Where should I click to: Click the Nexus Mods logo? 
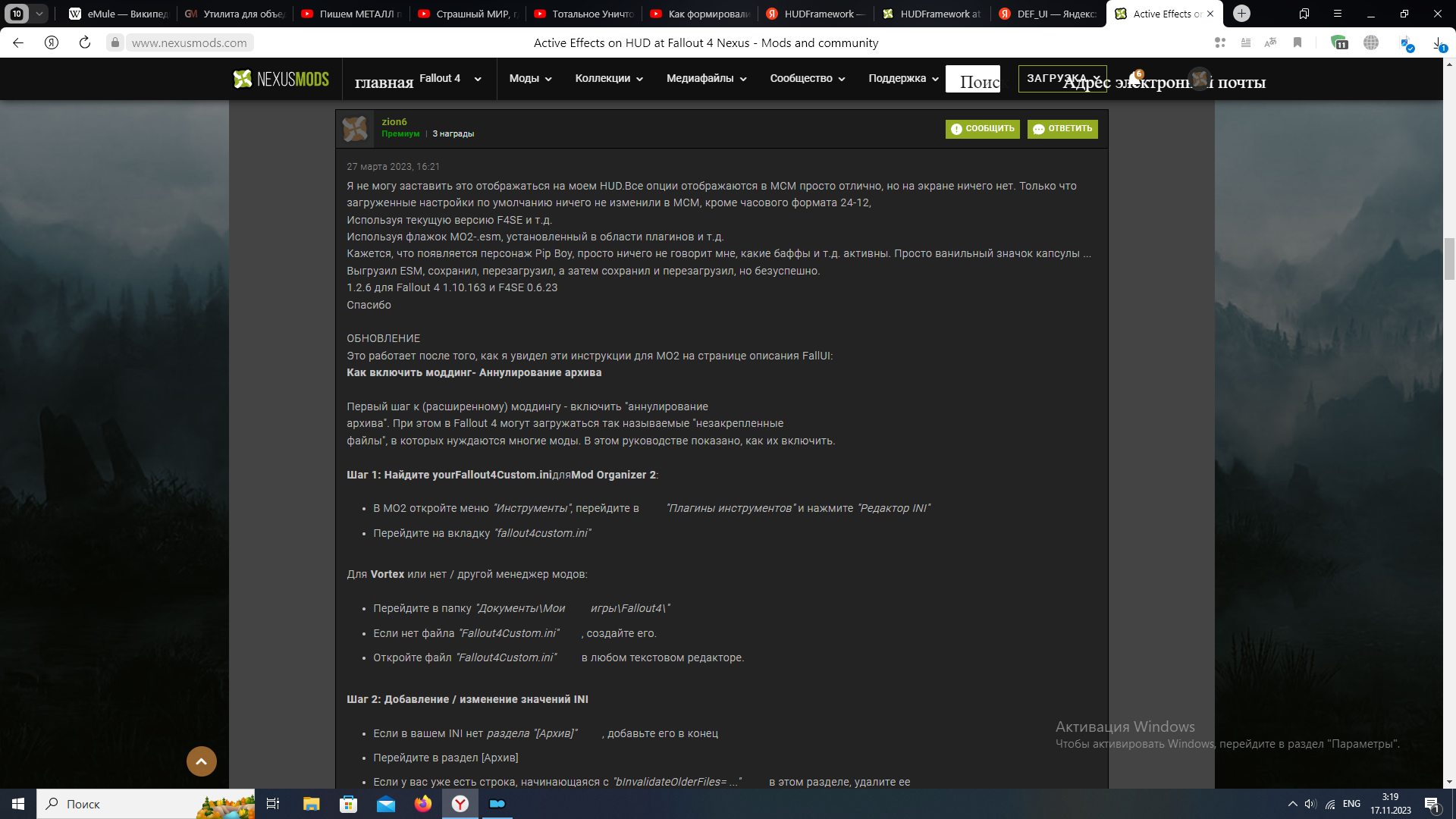click(x=281, y=79)
